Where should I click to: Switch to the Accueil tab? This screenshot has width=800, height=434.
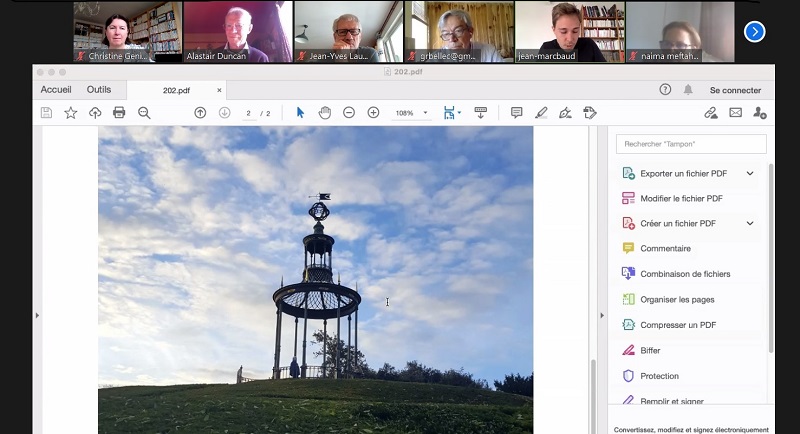point(56,90)
